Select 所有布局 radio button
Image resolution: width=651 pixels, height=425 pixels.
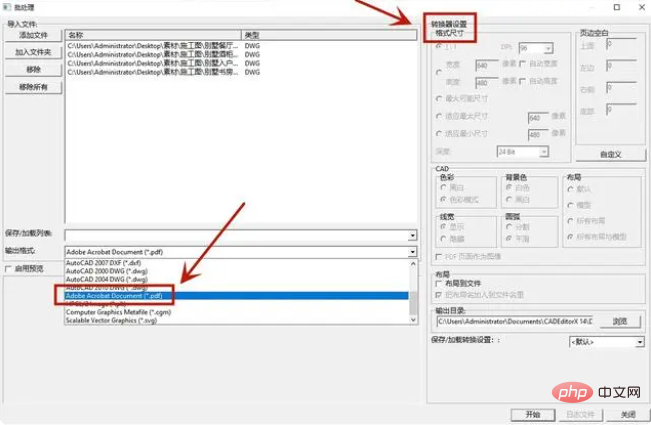tap(570, 221)
